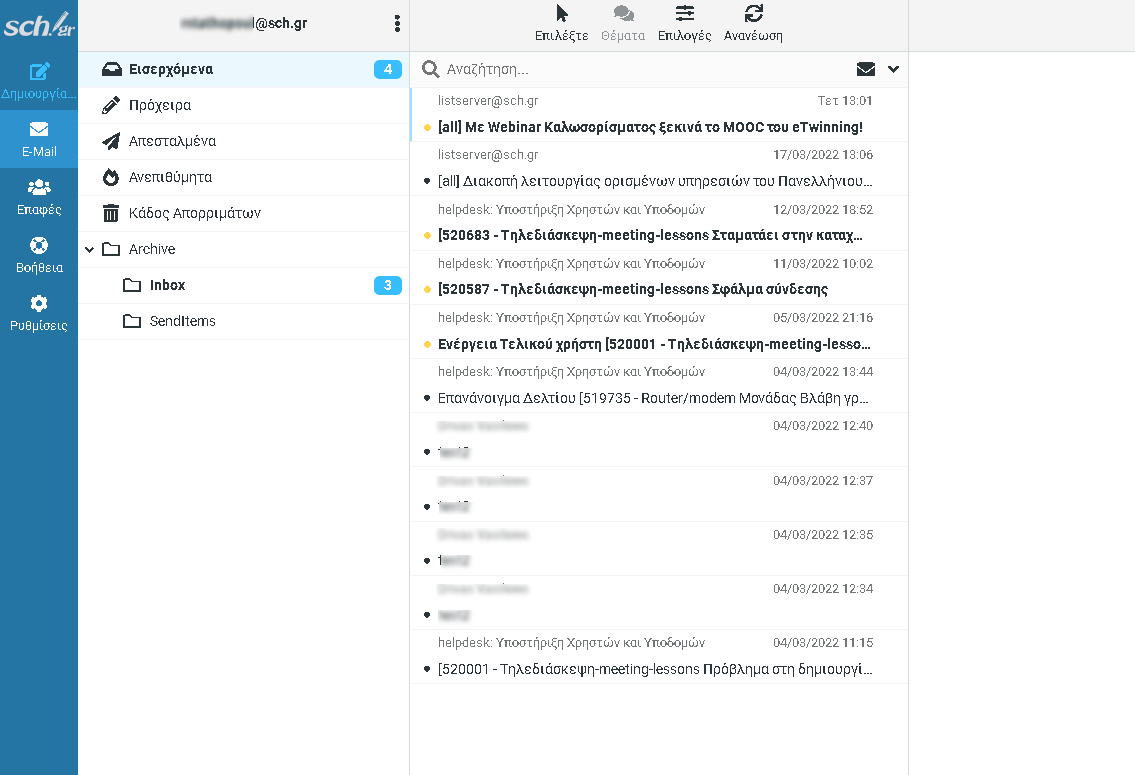Image resolution: width=1135 pixels, height=775 pixels.
Task: Open the Βοήθεια help icon
Action: point(38,255)
